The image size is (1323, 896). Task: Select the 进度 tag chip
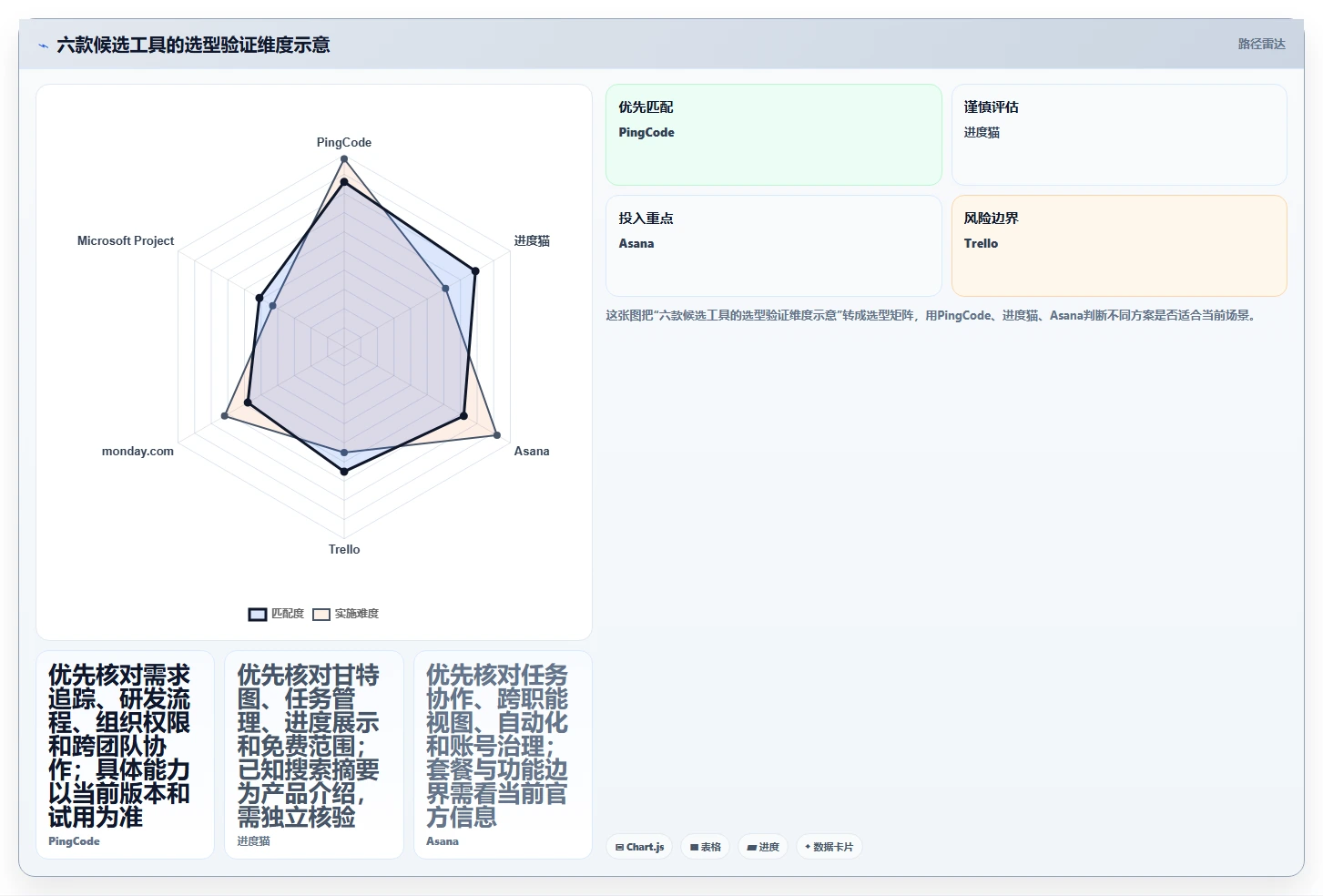[x=763, y=847]
